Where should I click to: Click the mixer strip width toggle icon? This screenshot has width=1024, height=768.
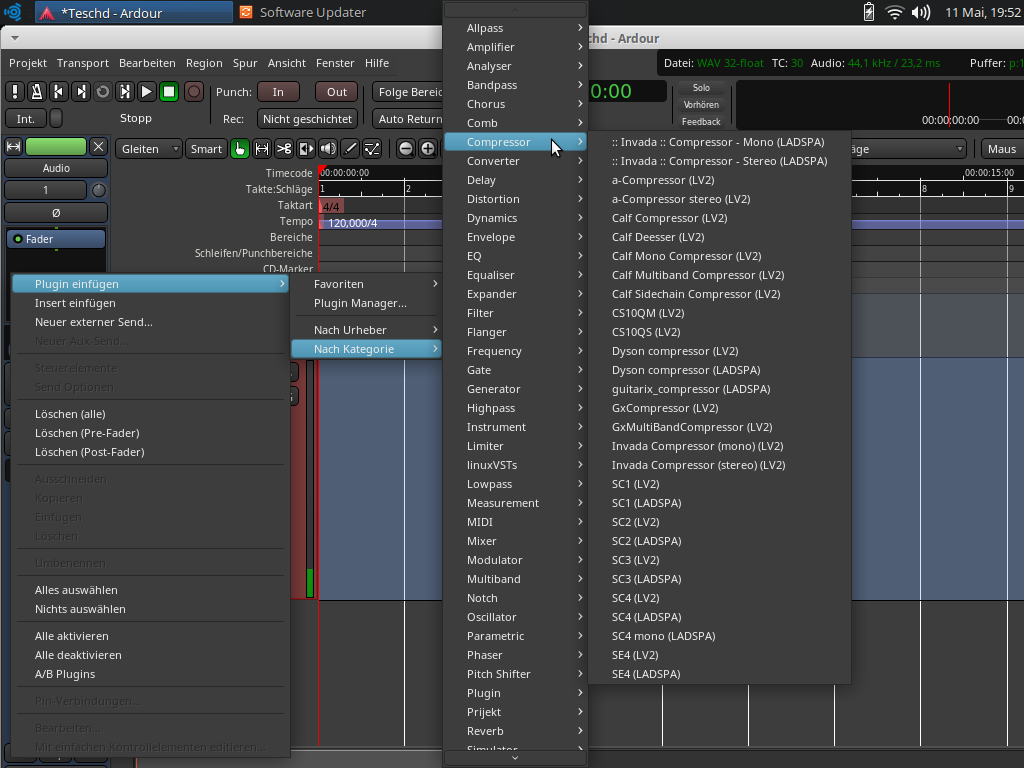pos(13,147)
